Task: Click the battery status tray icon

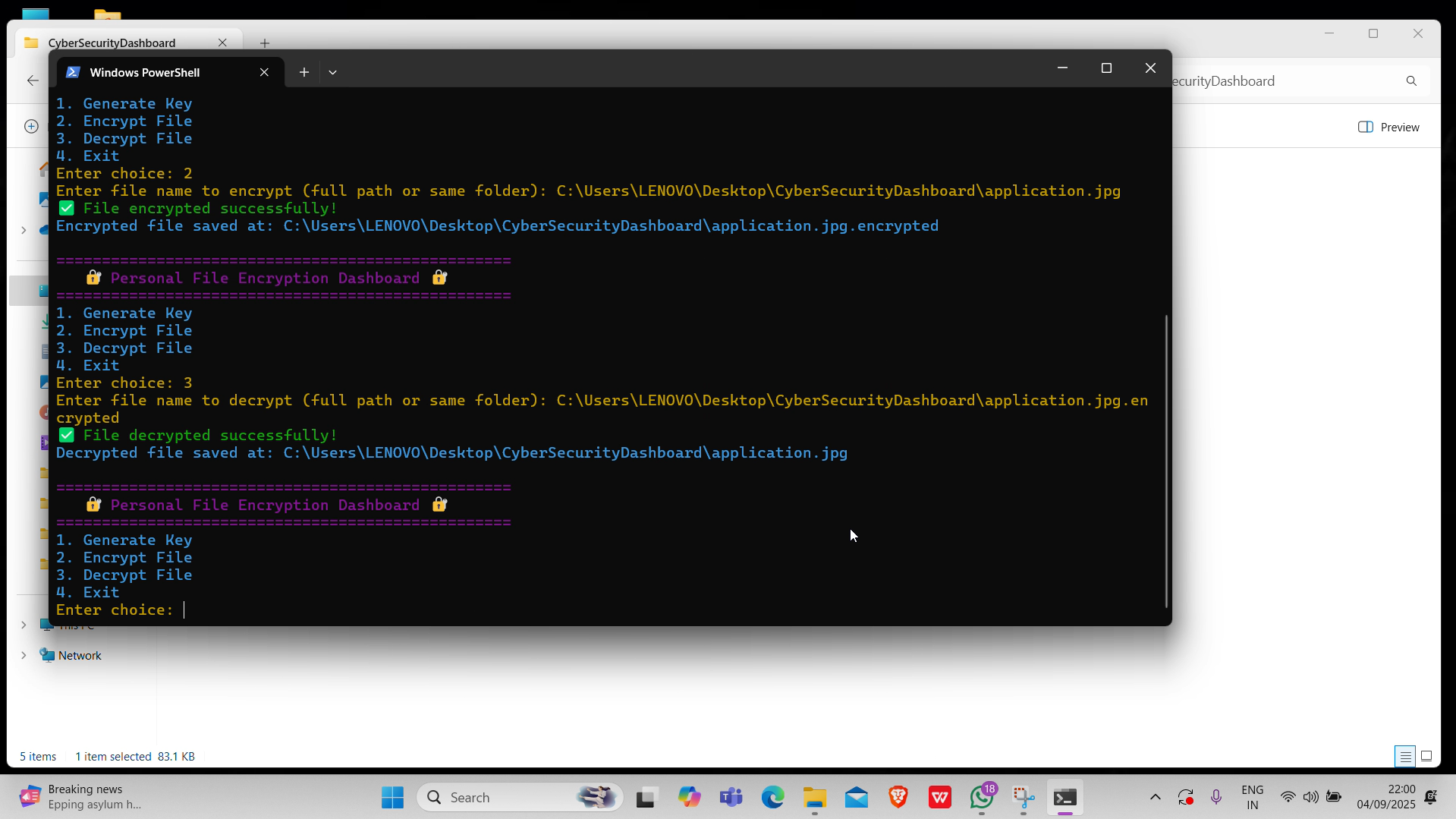Action: (x=1333, y=797)
